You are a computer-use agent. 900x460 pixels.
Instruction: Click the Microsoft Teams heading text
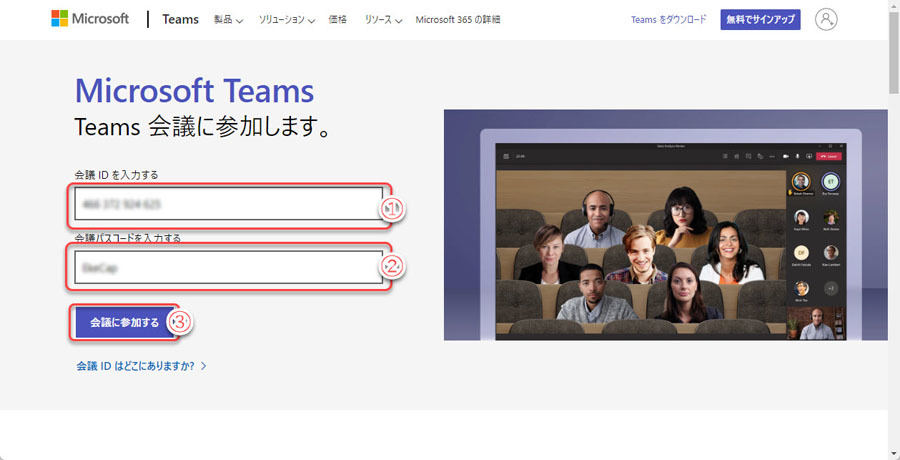point(195,91)
